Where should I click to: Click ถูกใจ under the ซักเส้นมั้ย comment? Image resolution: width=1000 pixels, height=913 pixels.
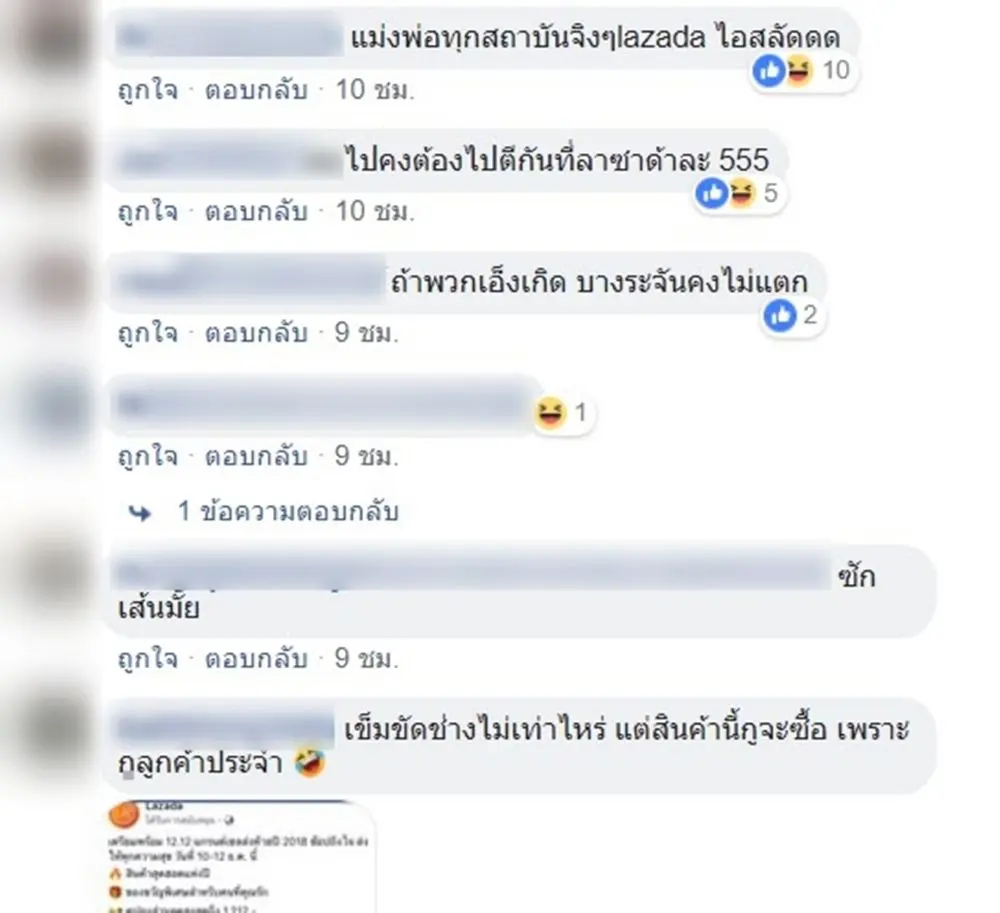coord(148,659)
